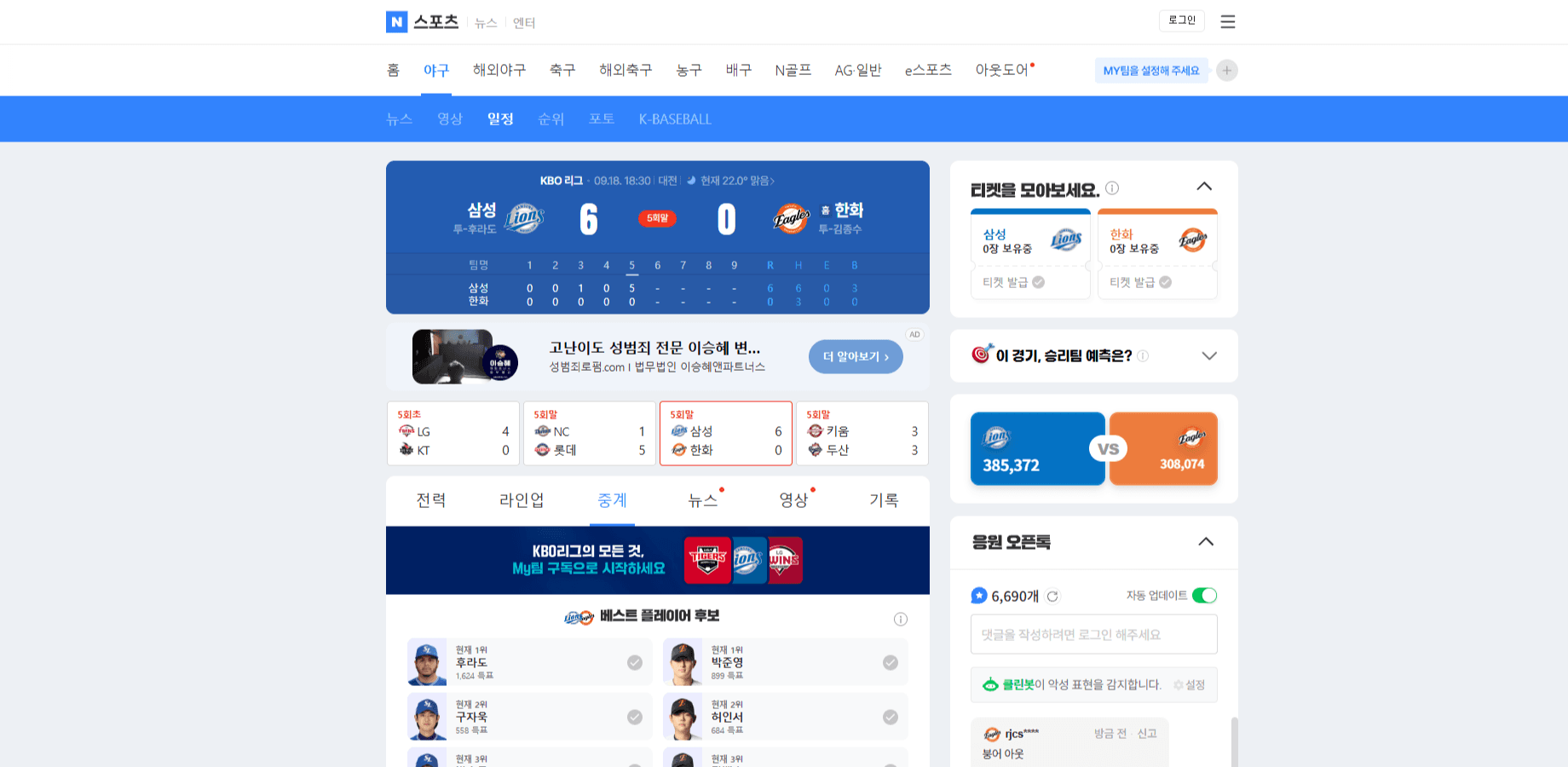Image resolution: width=1568 pixels, height=767 pixels.
Task: Open the ad thumbnail image
Action: pyautogui.click(x=465, y=357)
